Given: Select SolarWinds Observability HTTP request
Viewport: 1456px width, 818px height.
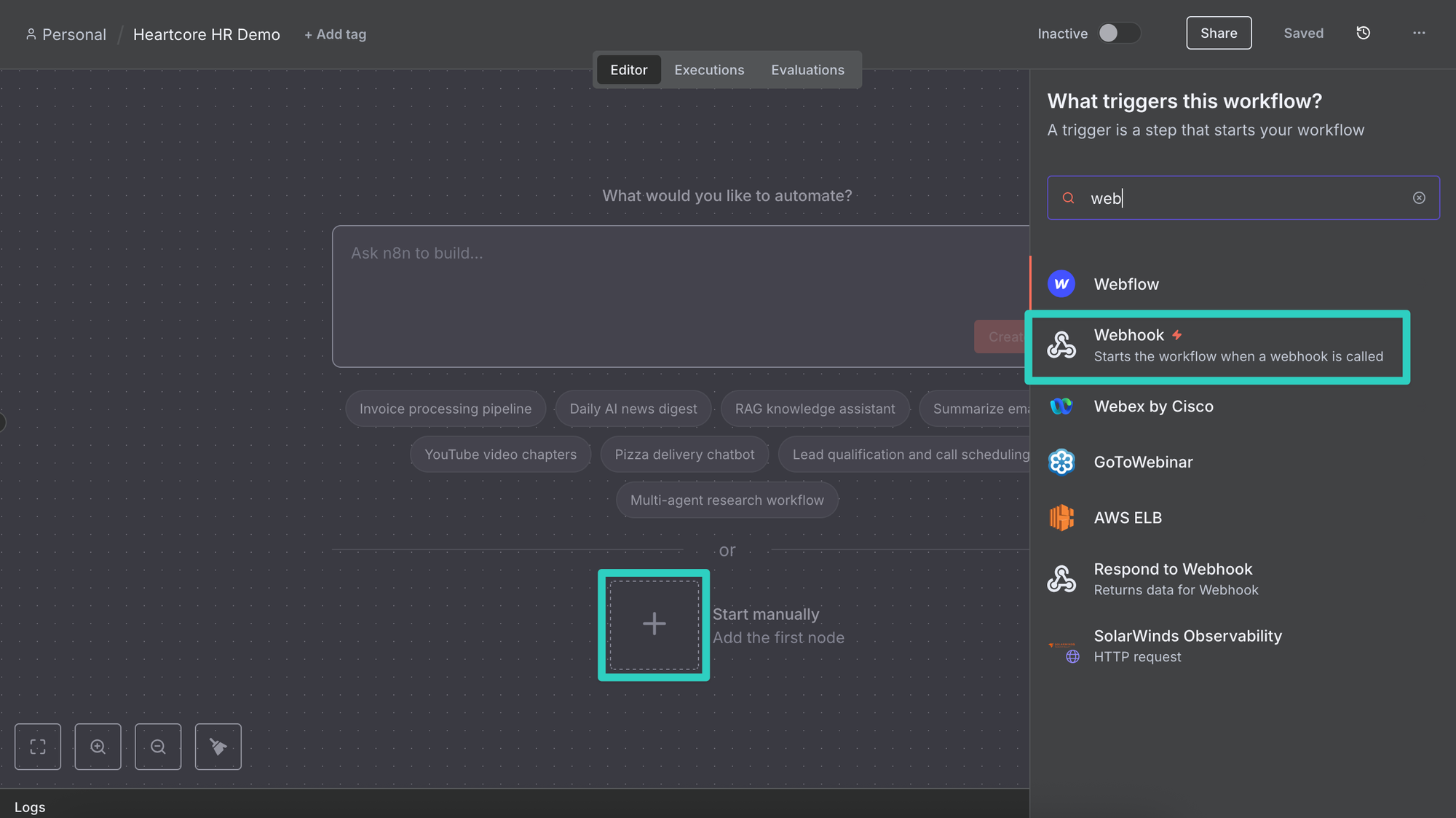Looking at the screenshot, I should tap(1187, 645).
